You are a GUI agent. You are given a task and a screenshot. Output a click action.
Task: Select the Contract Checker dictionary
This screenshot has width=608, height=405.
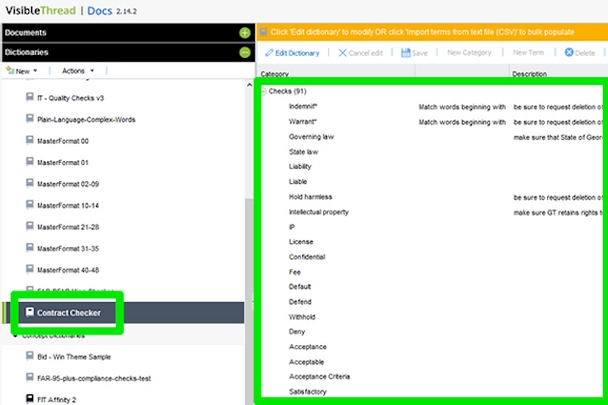pyautogui.click(x=68, y=313)
